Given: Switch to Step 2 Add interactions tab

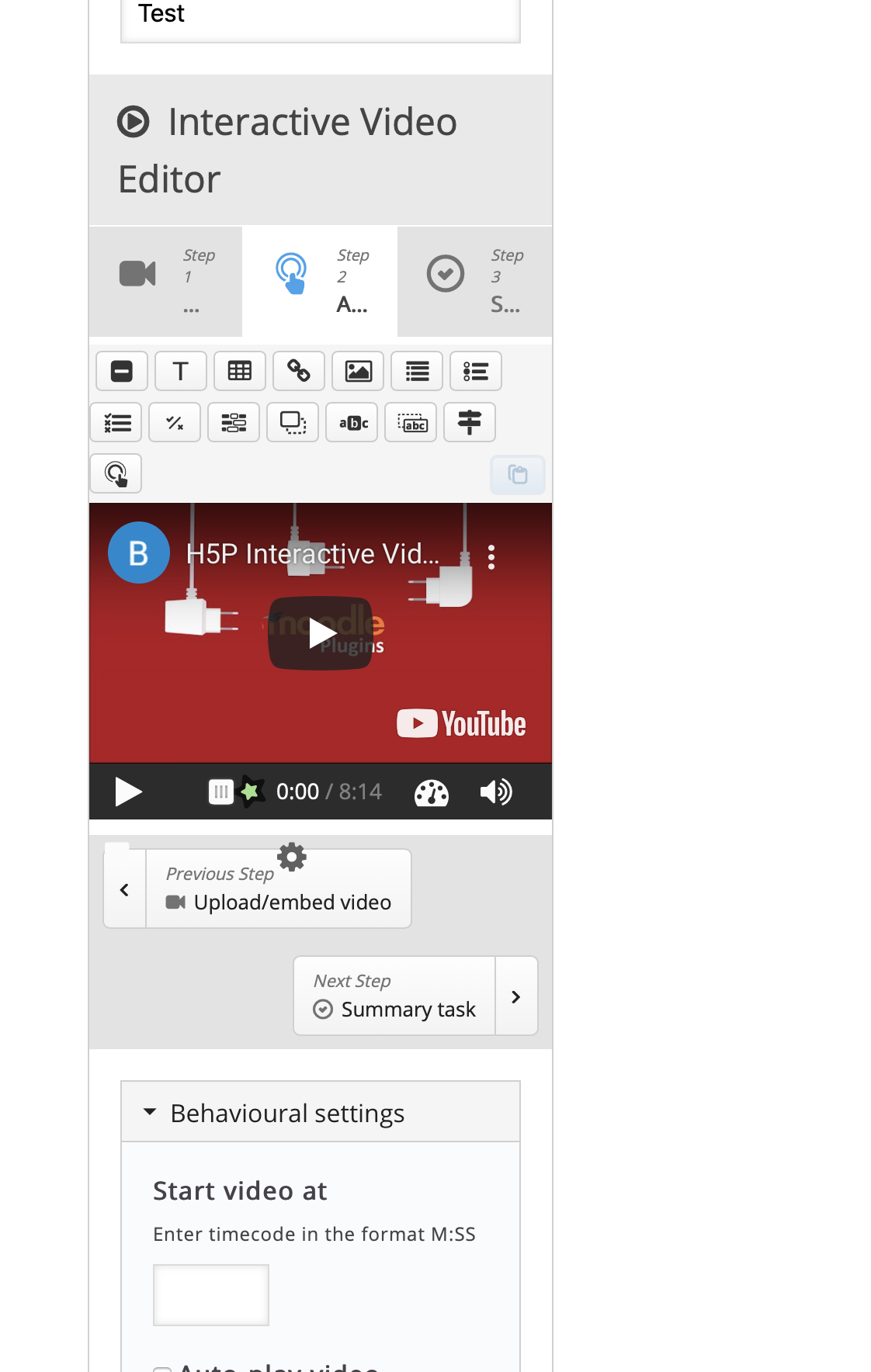Looking at the screenshot, I should pos(320,282).
